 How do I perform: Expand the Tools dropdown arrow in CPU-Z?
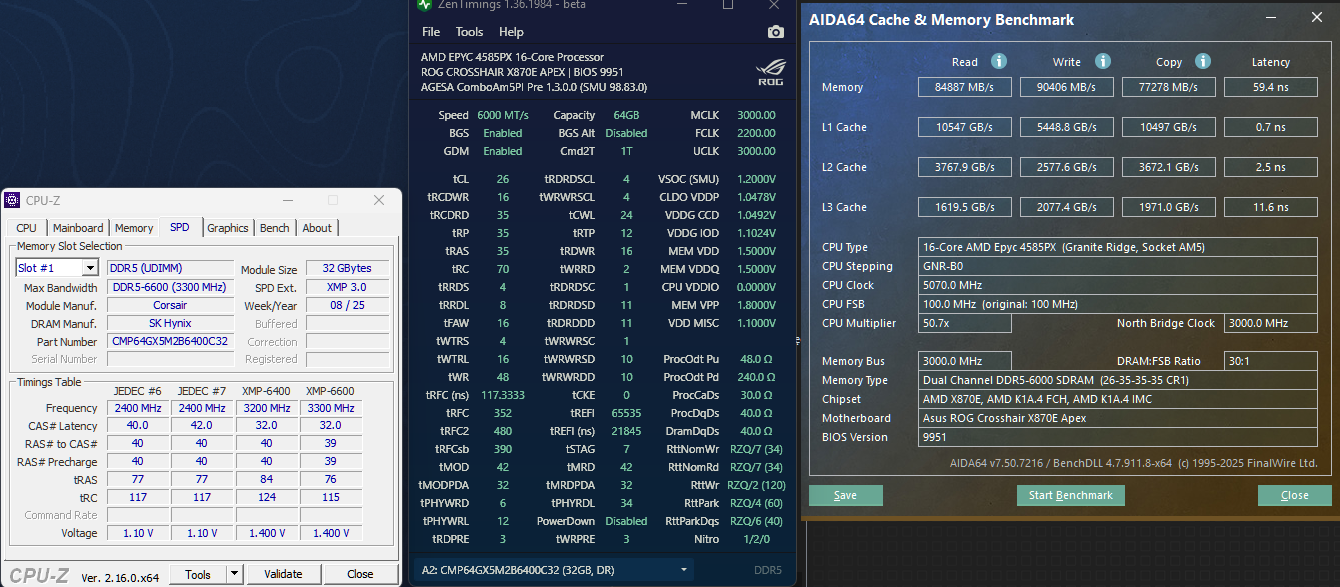pyautogui.click(x=235, y=573)
